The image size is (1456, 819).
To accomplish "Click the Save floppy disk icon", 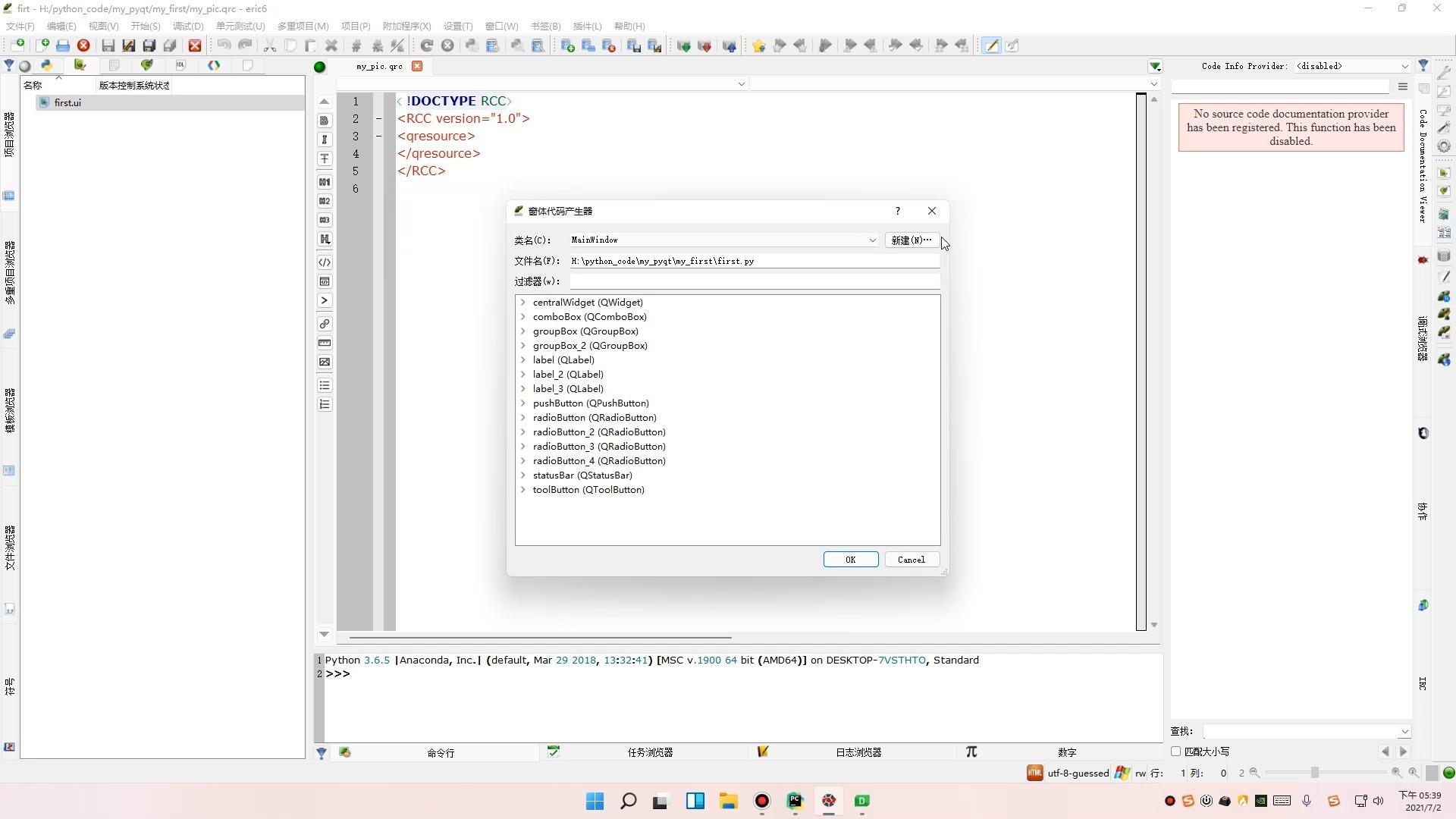I will pyautogui.click(x=108, y=45).
